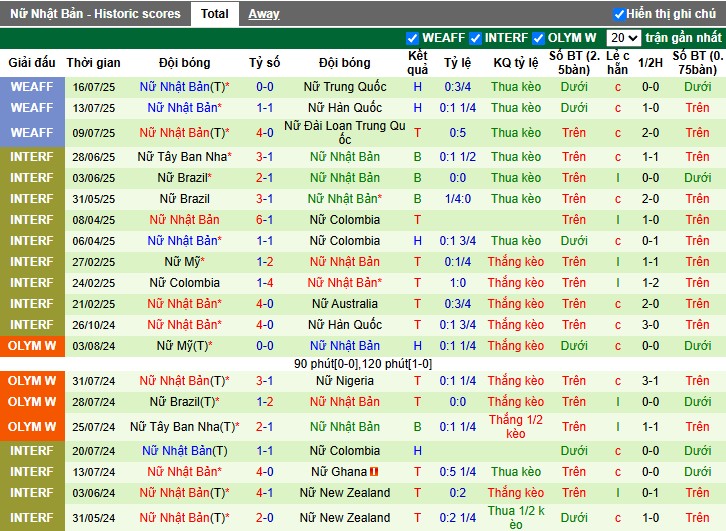Open the 6-1 score against Nữ Colombia
This screenshot has height=531, width=726.
click(x=264, y=220)
